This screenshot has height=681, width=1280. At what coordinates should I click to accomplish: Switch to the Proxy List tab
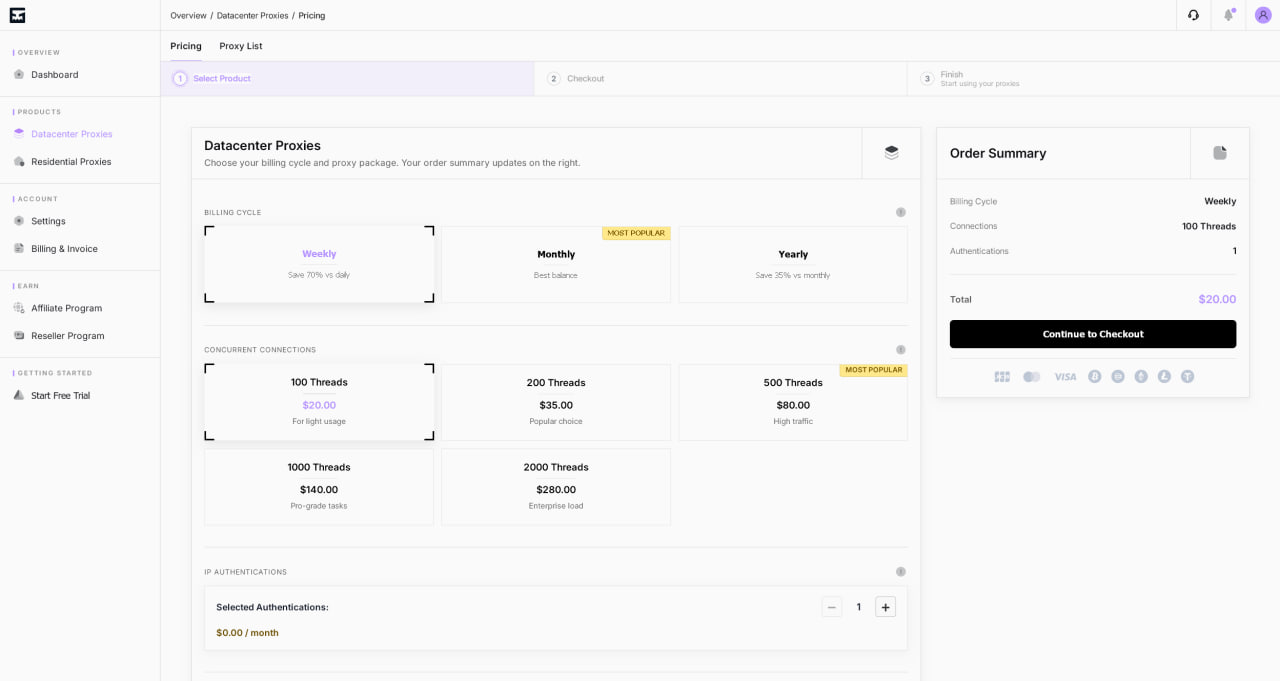(241, 46)
